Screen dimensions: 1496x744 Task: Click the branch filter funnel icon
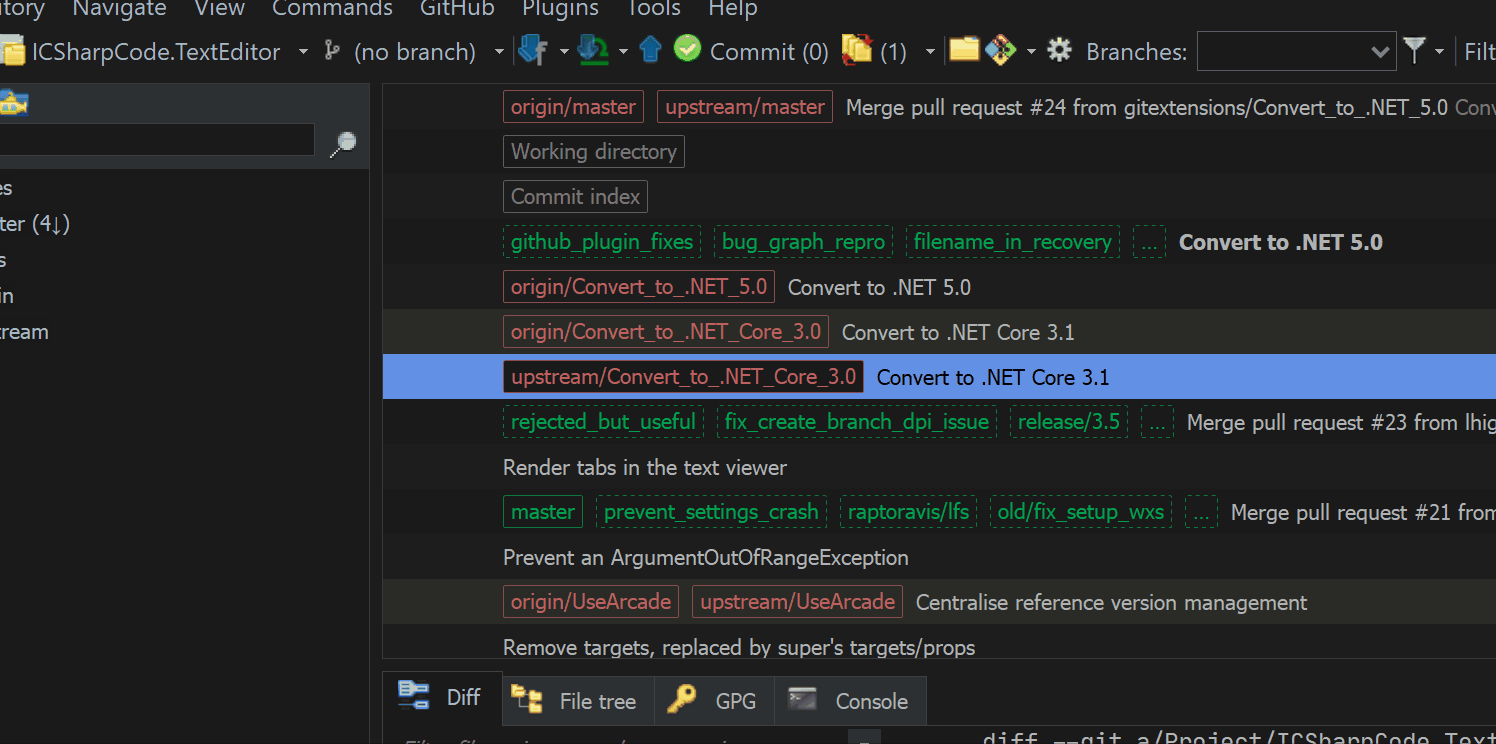(x=1413, y=49)
